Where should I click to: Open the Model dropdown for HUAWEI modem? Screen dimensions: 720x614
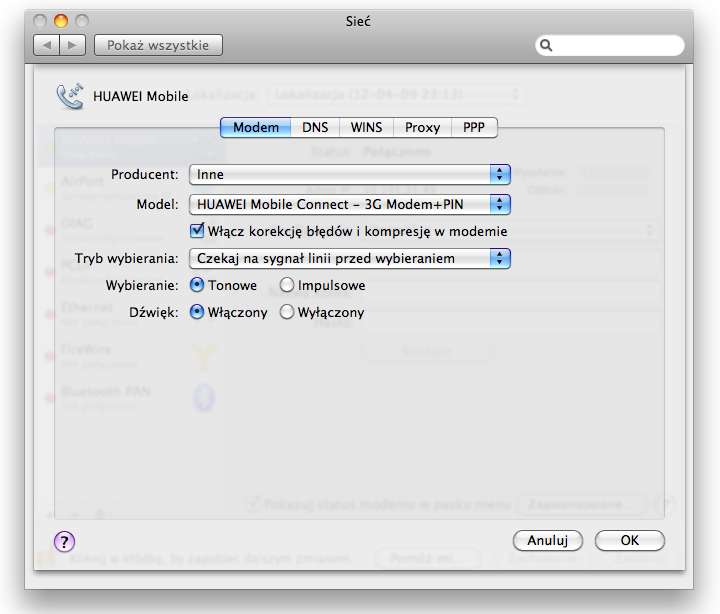click(x=349, y=204)
